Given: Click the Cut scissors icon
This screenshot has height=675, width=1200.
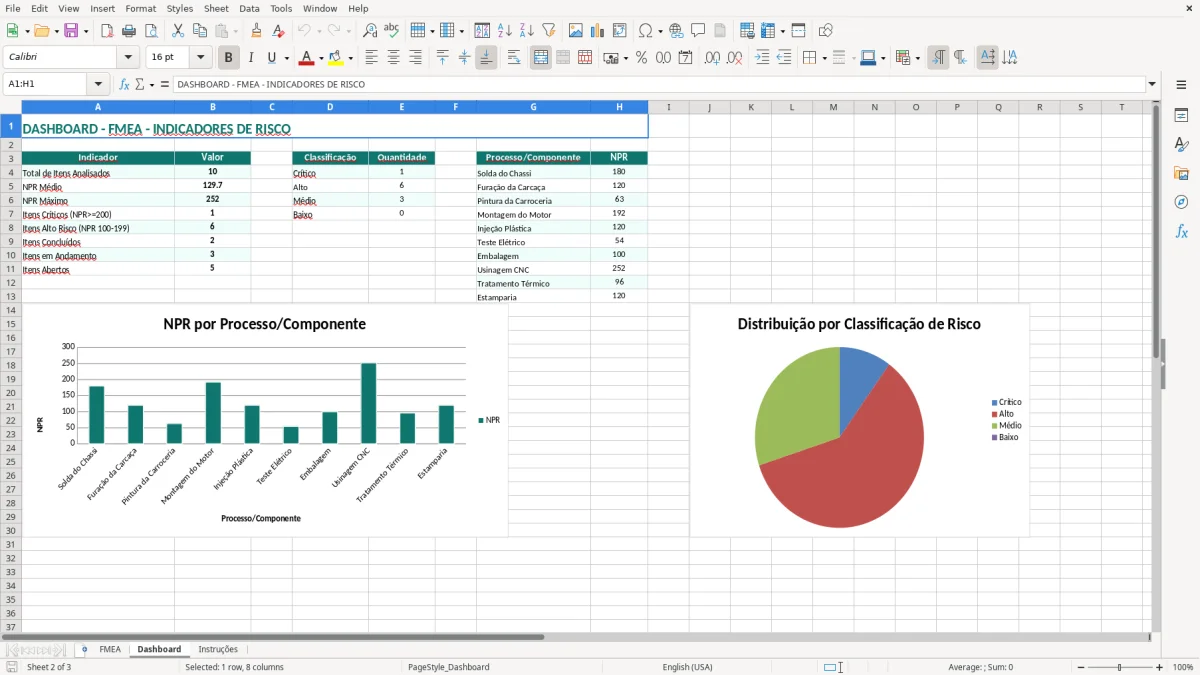Looking at the screenshot, I should click(x=178, y=31).
